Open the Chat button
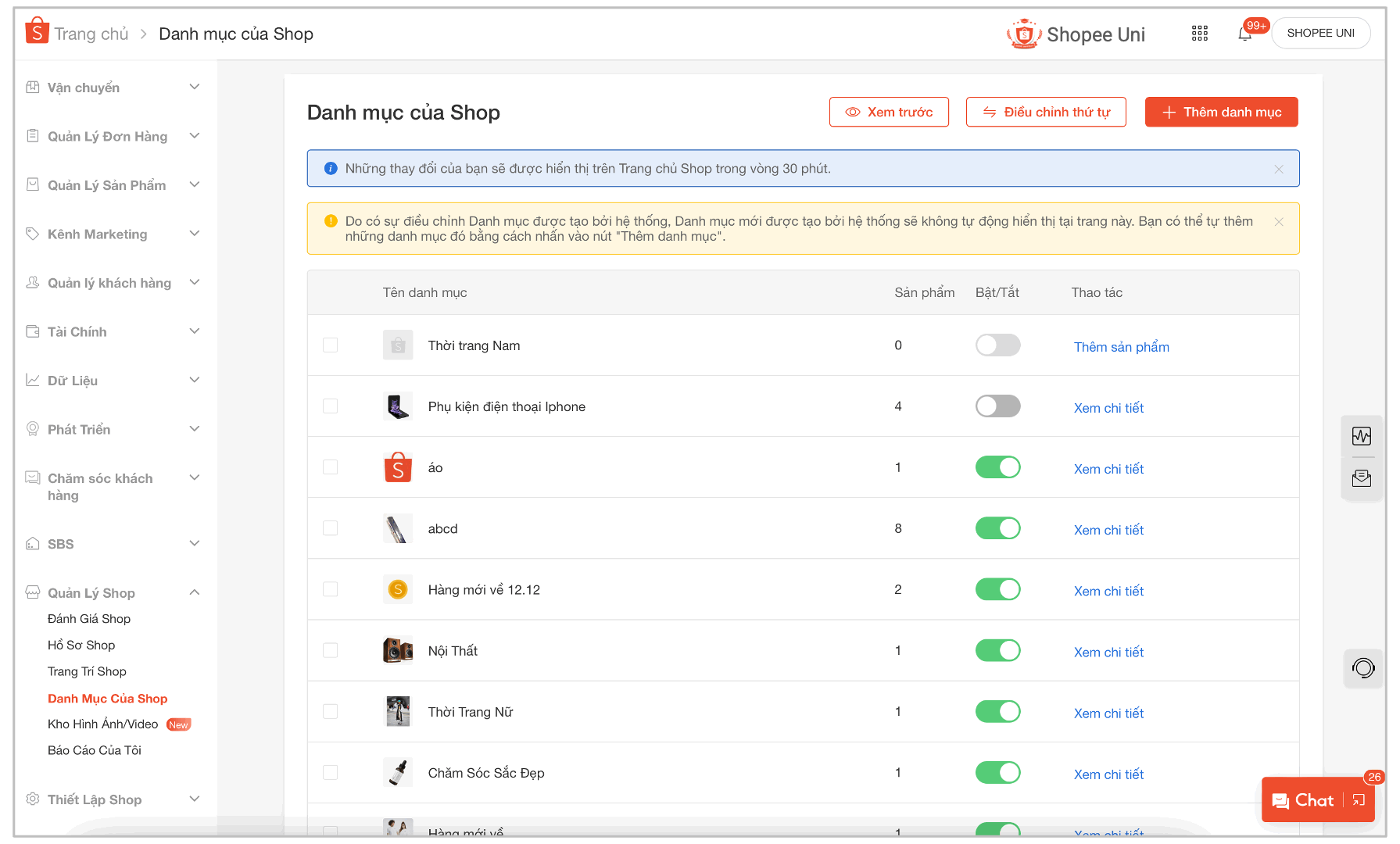The width and height of the screenshot is (1400, 844). coord(1303,799)
